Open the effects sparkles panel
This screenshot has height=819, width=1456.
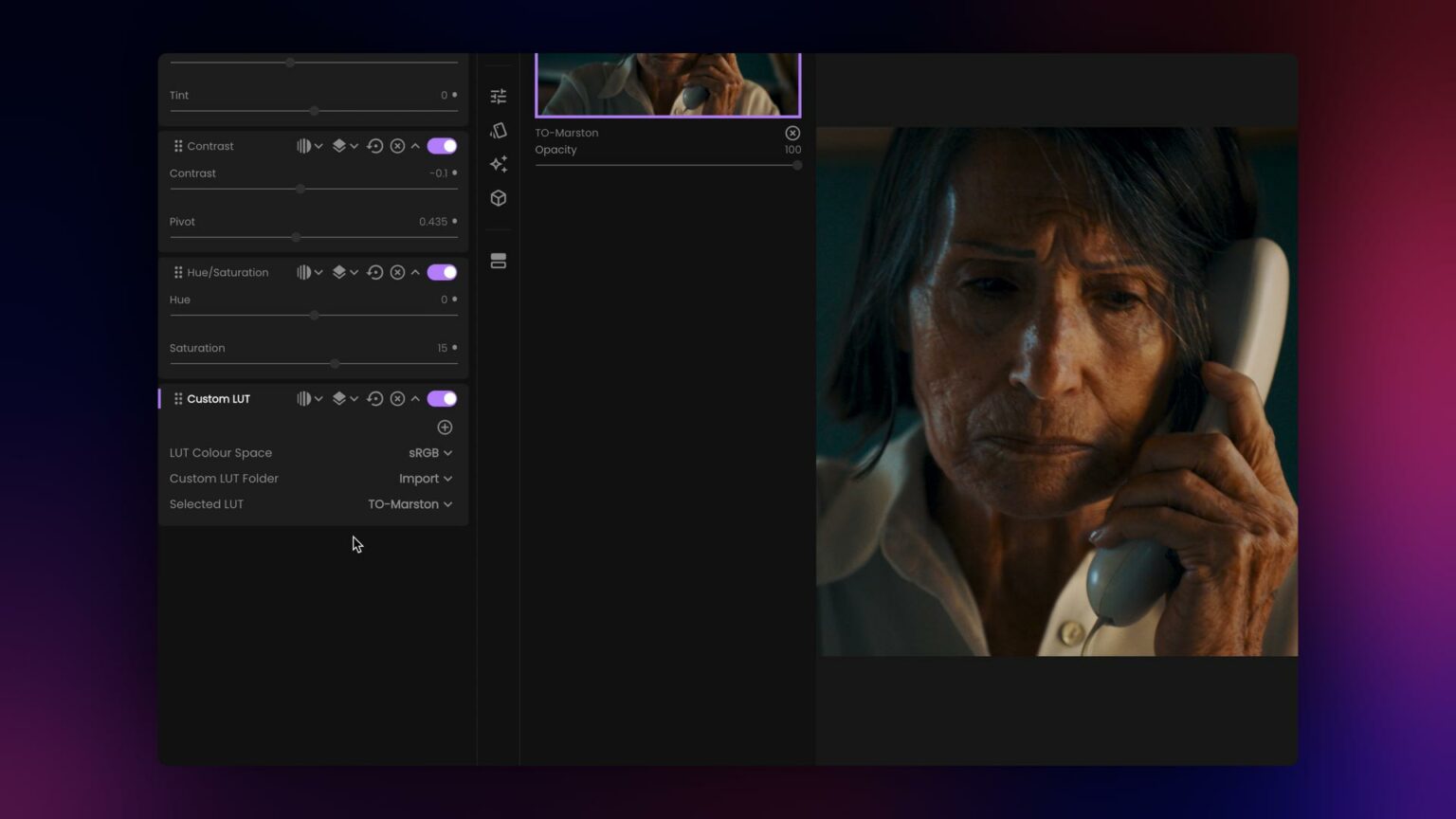point(498,164)
